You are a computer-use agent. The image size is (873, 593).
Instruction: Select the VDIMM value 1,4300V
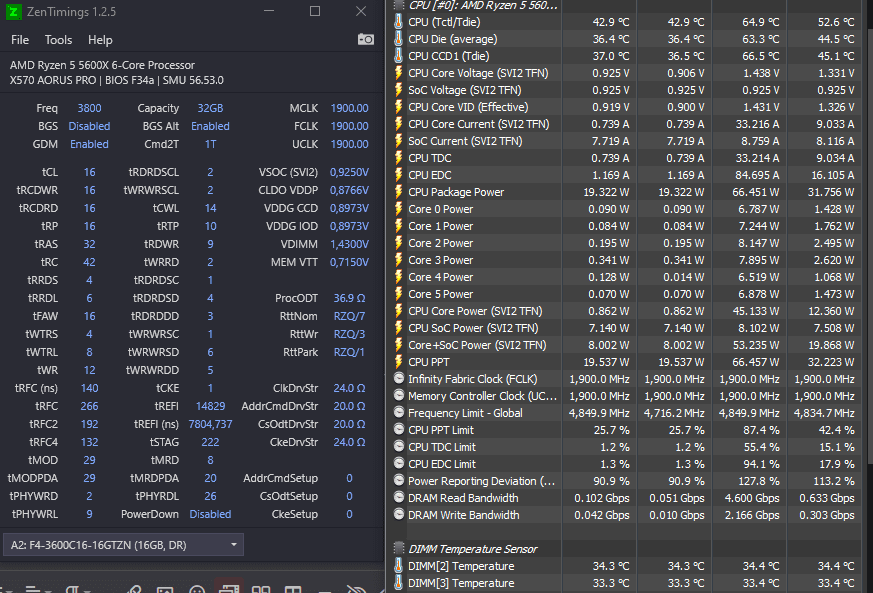point(349,244)
